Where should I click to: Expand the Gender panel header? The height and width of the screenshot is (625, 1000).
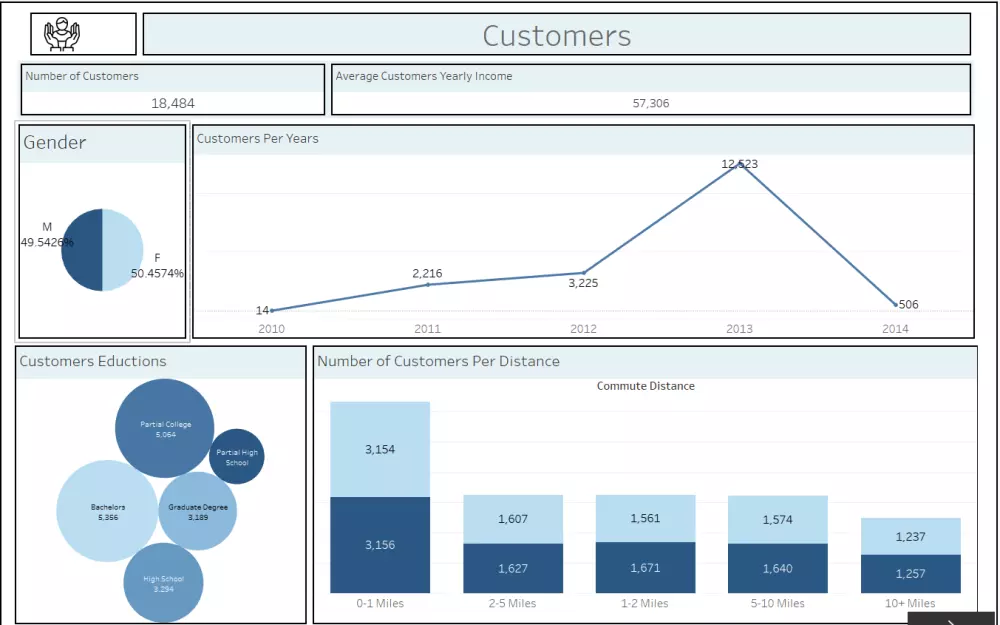click(57, 143)
